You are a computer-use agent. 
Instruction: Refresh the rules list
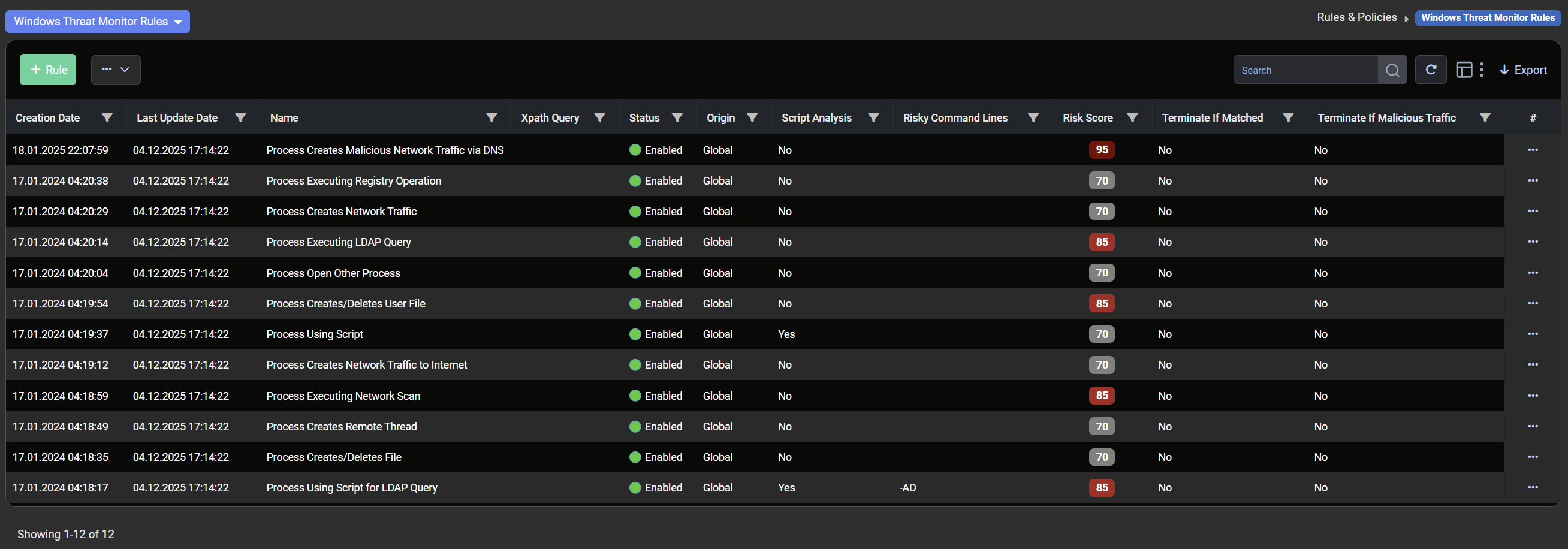1430,70
